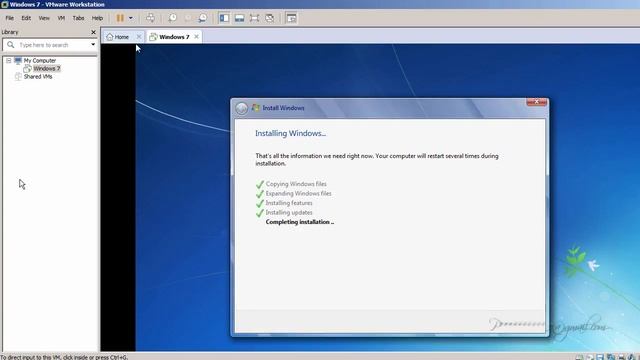Click the 'Installing features' step

tap(289, 203)
